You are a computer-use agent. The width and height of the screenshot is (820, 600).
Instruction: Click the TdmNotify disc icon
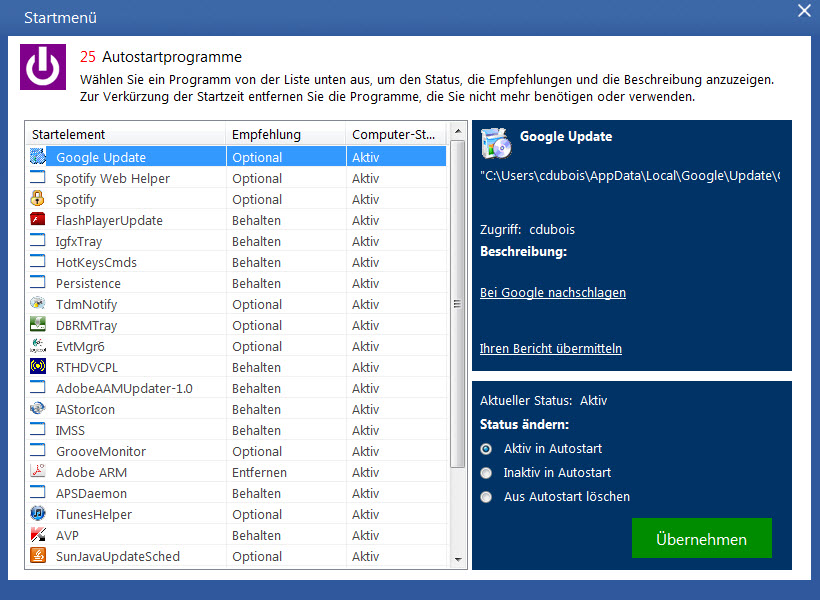point(38,303)
